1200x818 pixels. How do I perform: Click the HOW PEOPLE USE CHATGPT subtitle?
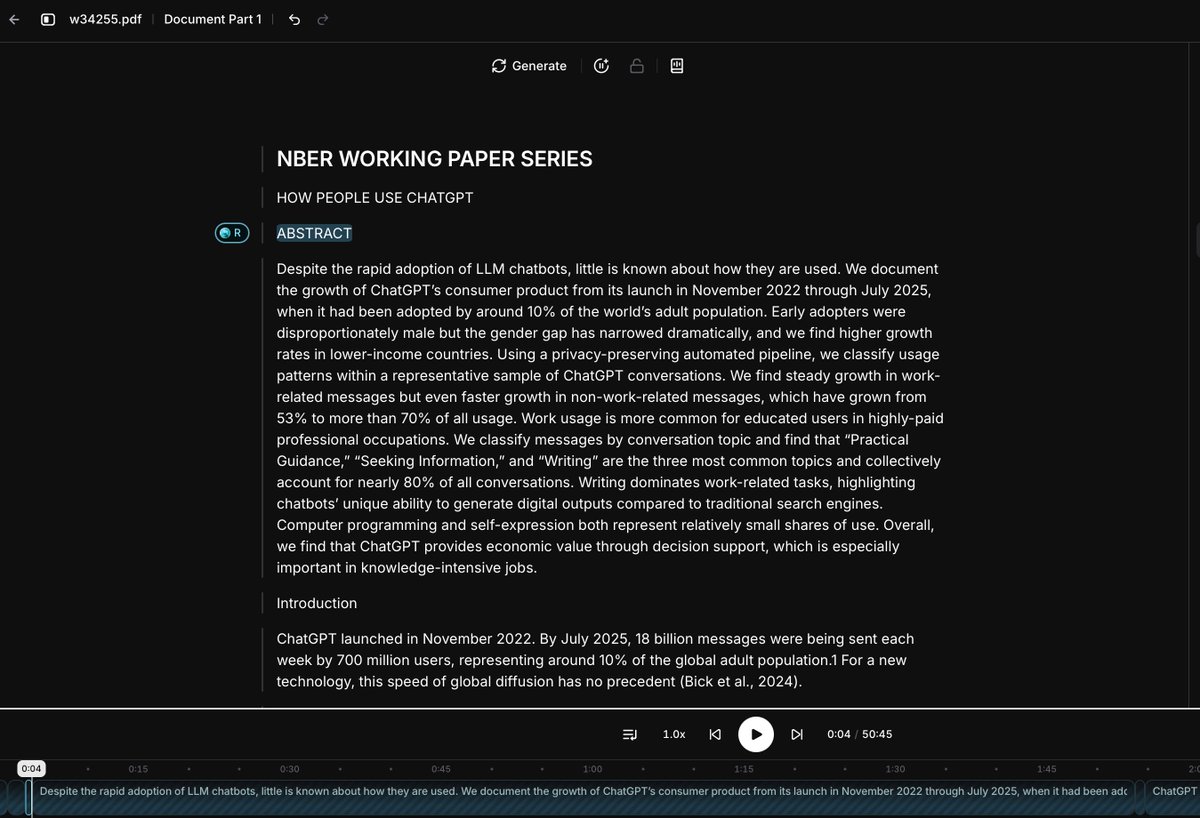click(x=375, y=198)
